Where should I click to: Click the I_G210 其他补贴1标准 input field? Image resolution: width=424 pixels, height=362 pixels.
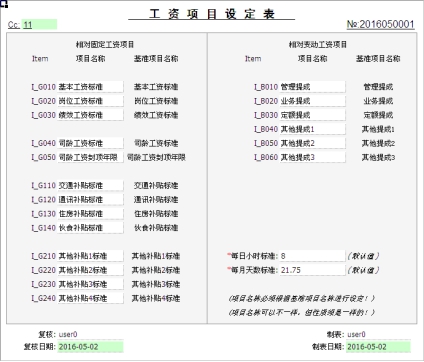pyautogui.click(x=90, y=256)
